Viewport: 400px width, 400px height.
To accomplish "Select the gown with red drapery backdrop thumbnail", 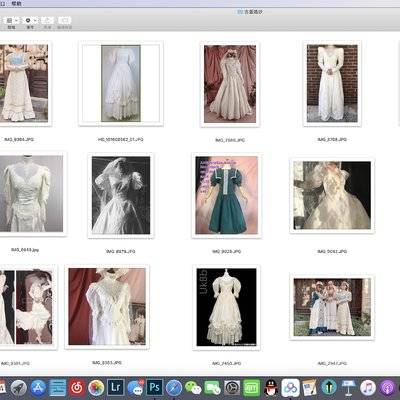I will 230,84.
